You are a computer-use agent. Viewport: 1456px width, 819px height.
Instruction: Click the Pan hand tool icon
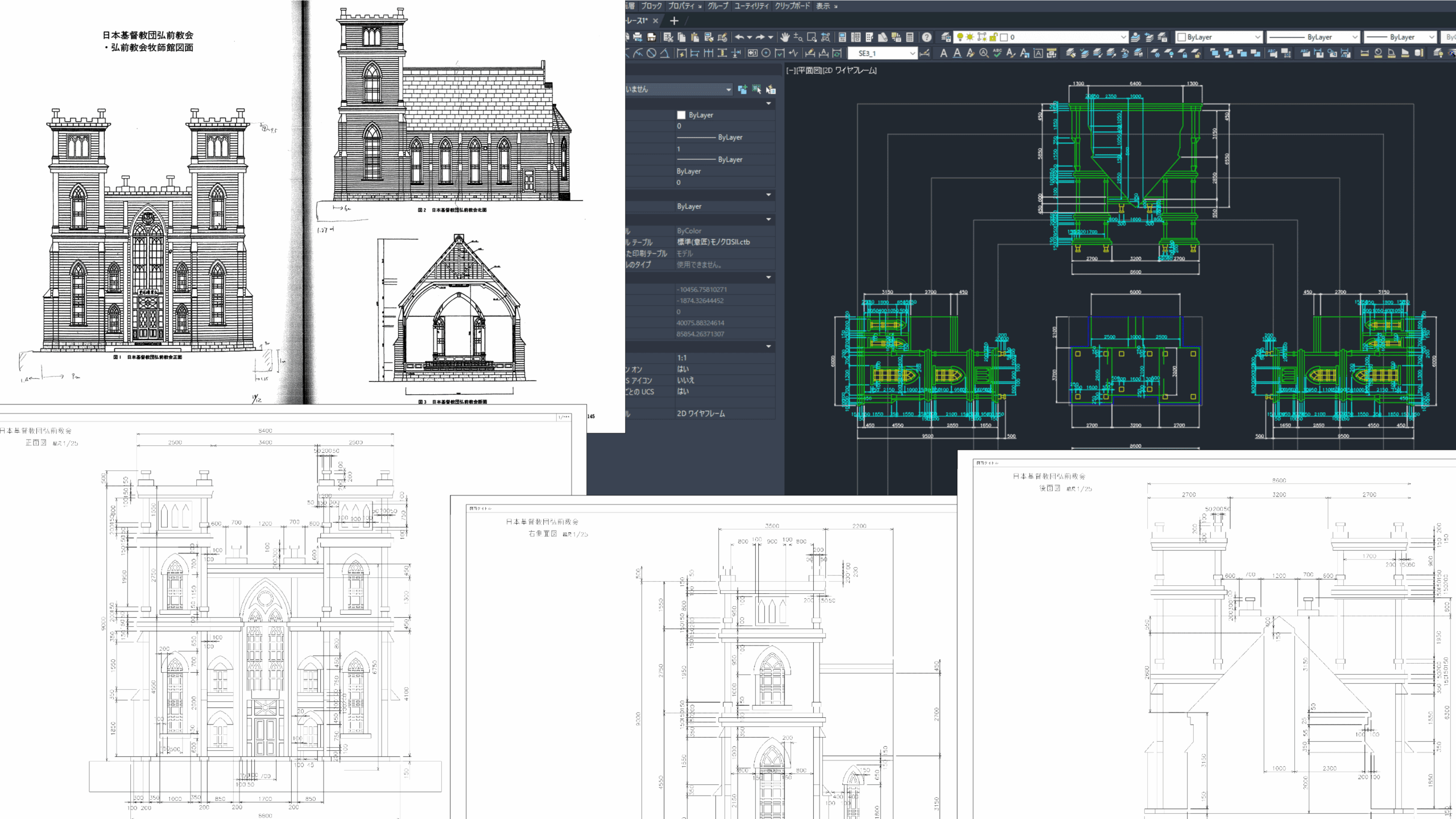click(x=784, y=37)
